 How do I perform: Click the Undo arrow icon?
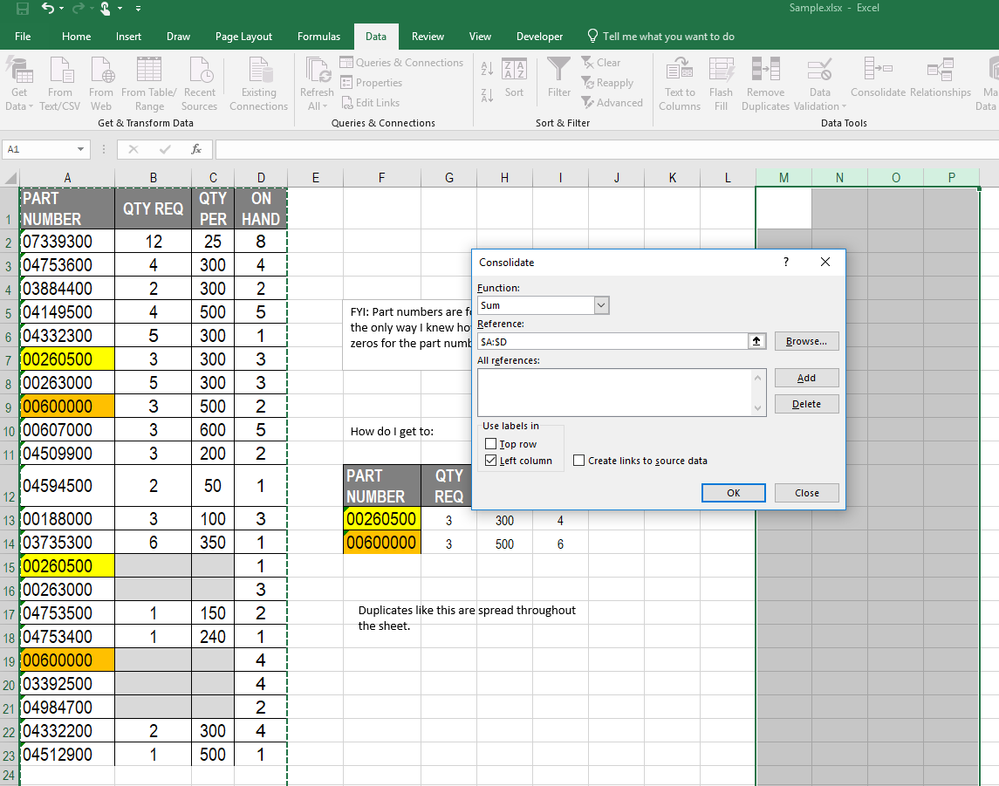[x=48, y=8]
